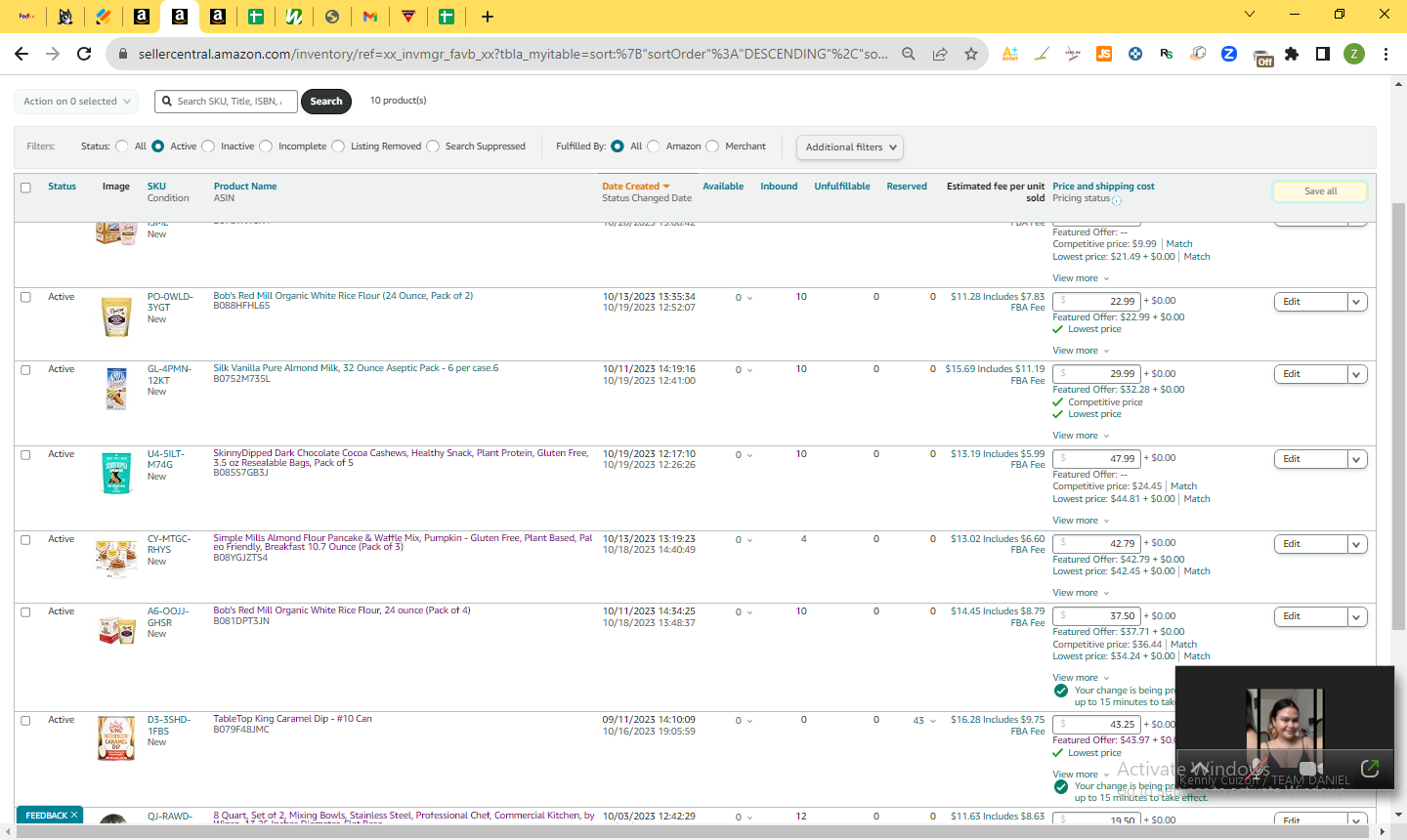Open a new browser tab
Image resolution: width=1407 pixels, height=840 pixels.
(488, 16)
